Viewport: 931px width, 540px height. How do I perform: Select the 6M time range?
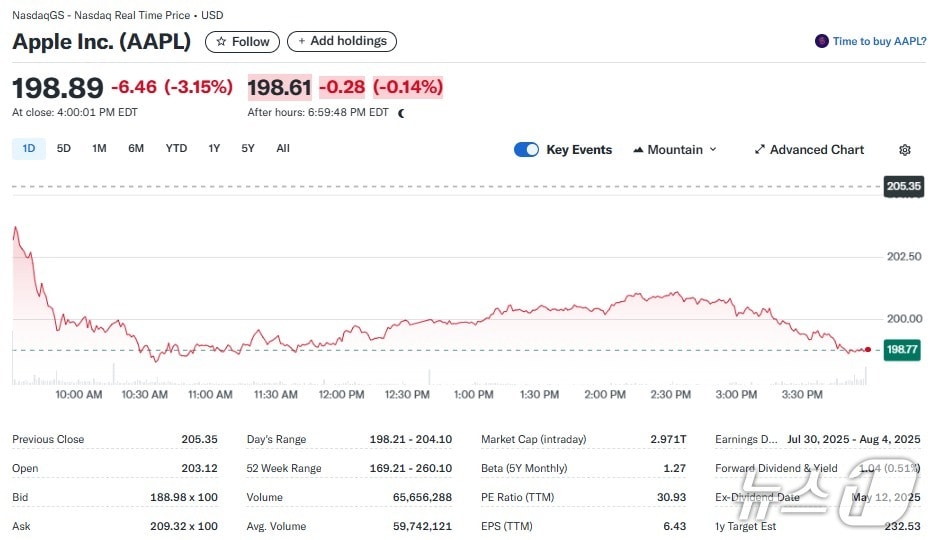pos(136,149)
